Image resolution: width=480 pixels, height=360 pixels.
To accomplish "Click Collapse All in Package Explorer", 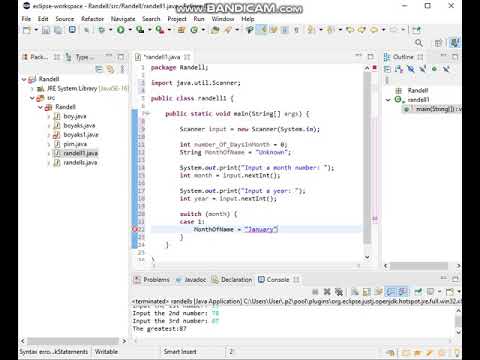I will (x=99, y=69).
